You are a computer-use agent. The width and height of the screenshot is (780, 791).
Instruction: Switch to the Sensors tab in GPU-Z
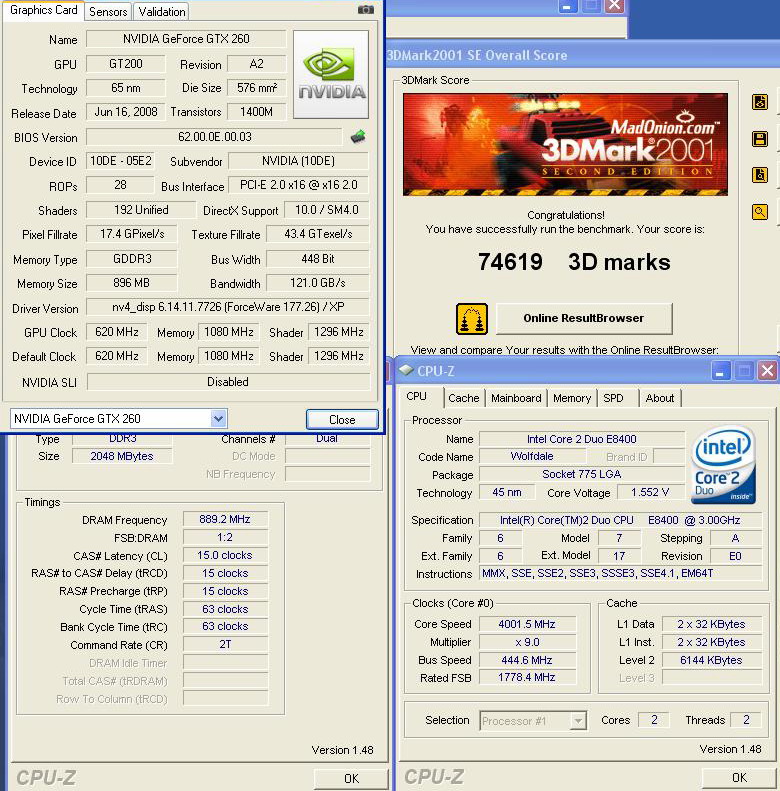point(108,12)
